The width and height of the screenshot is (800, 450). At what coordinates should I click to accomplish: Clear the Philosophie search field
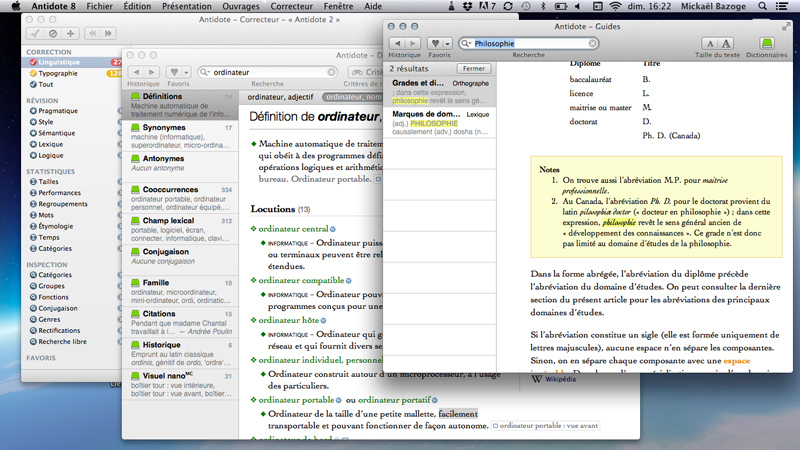[x=592, y=43]
